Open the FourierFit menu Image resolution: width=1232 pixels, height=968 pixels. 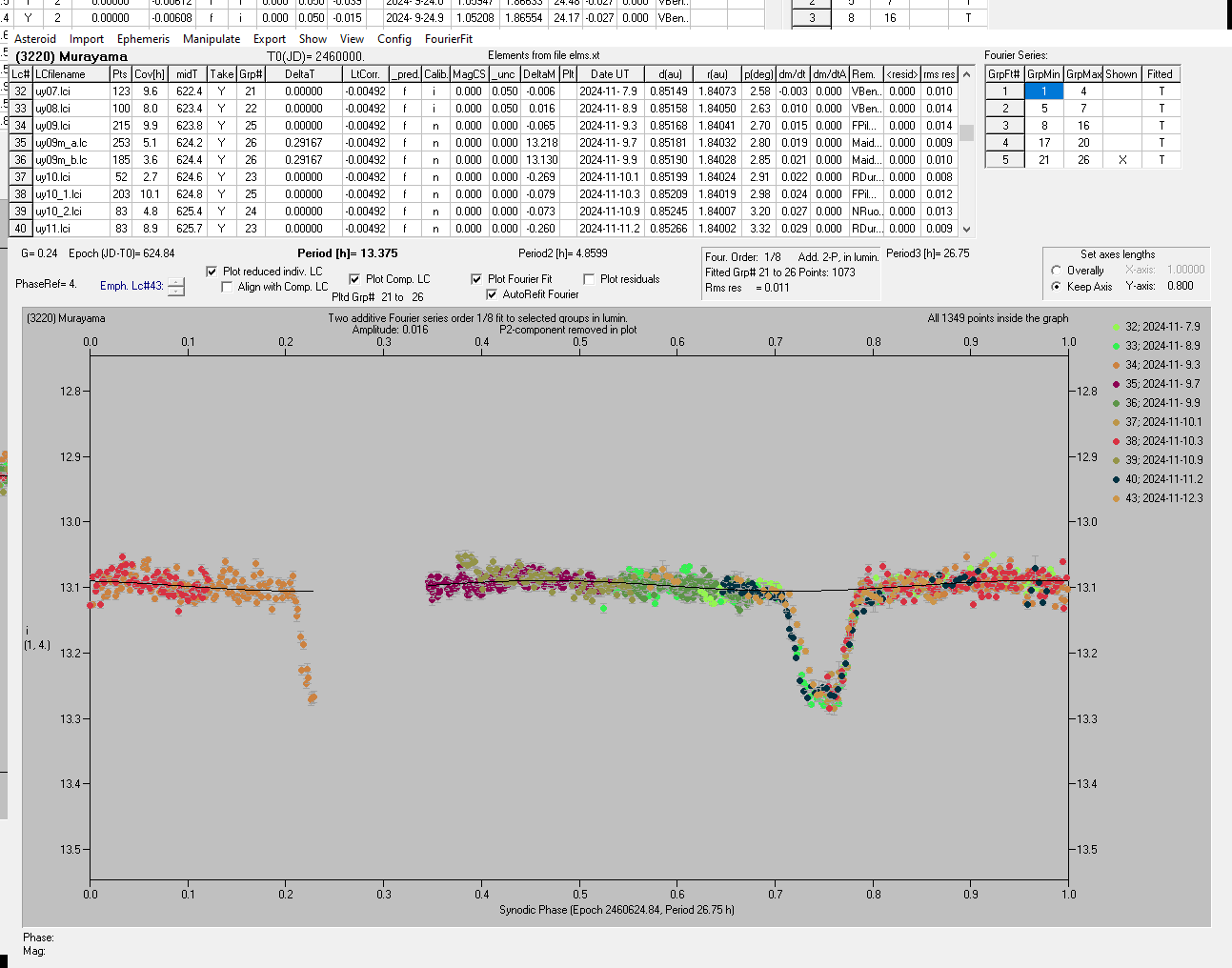pyautogui.click(x=449, y=39)
